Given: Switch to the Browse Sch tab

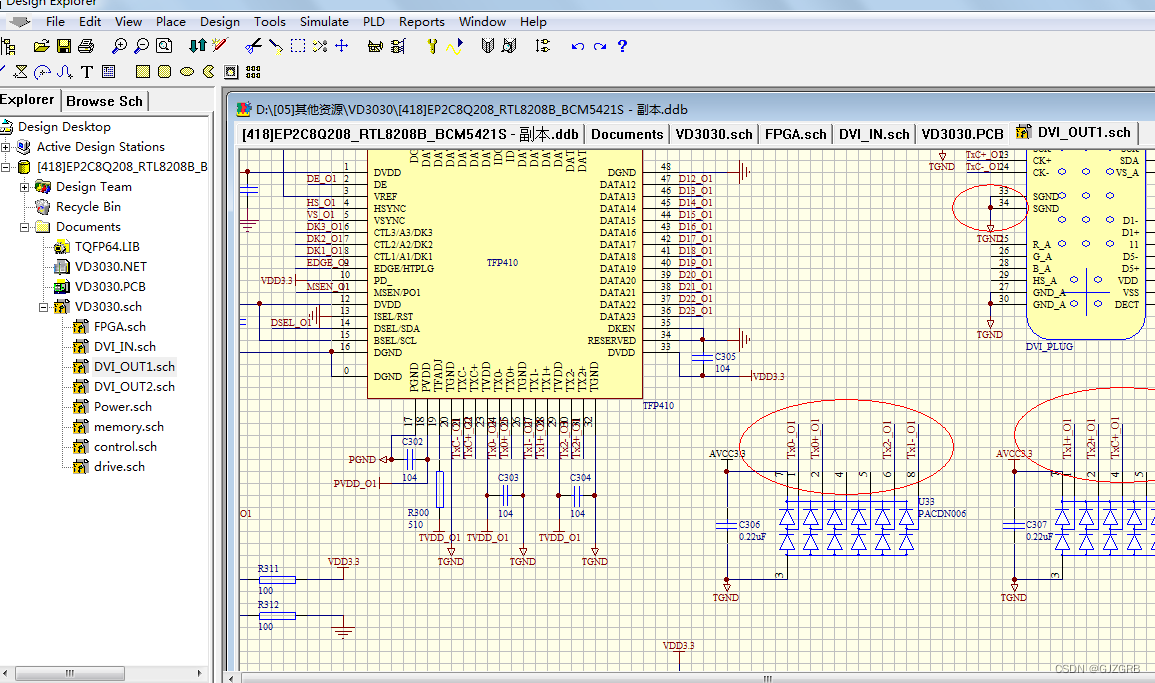Looking at the screenshot, I should coord(104,100).
